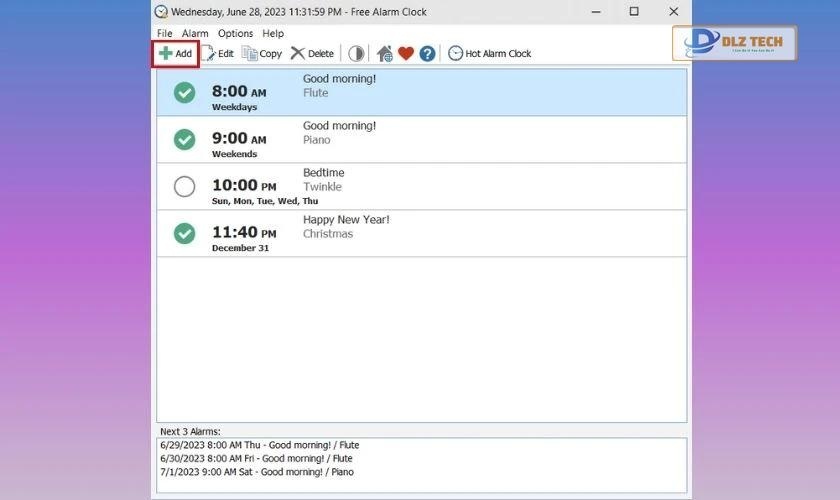Enable the 10:00 PM Bedtime alarm
This screenshot has width=840, height=500.
tap(184, 186)
